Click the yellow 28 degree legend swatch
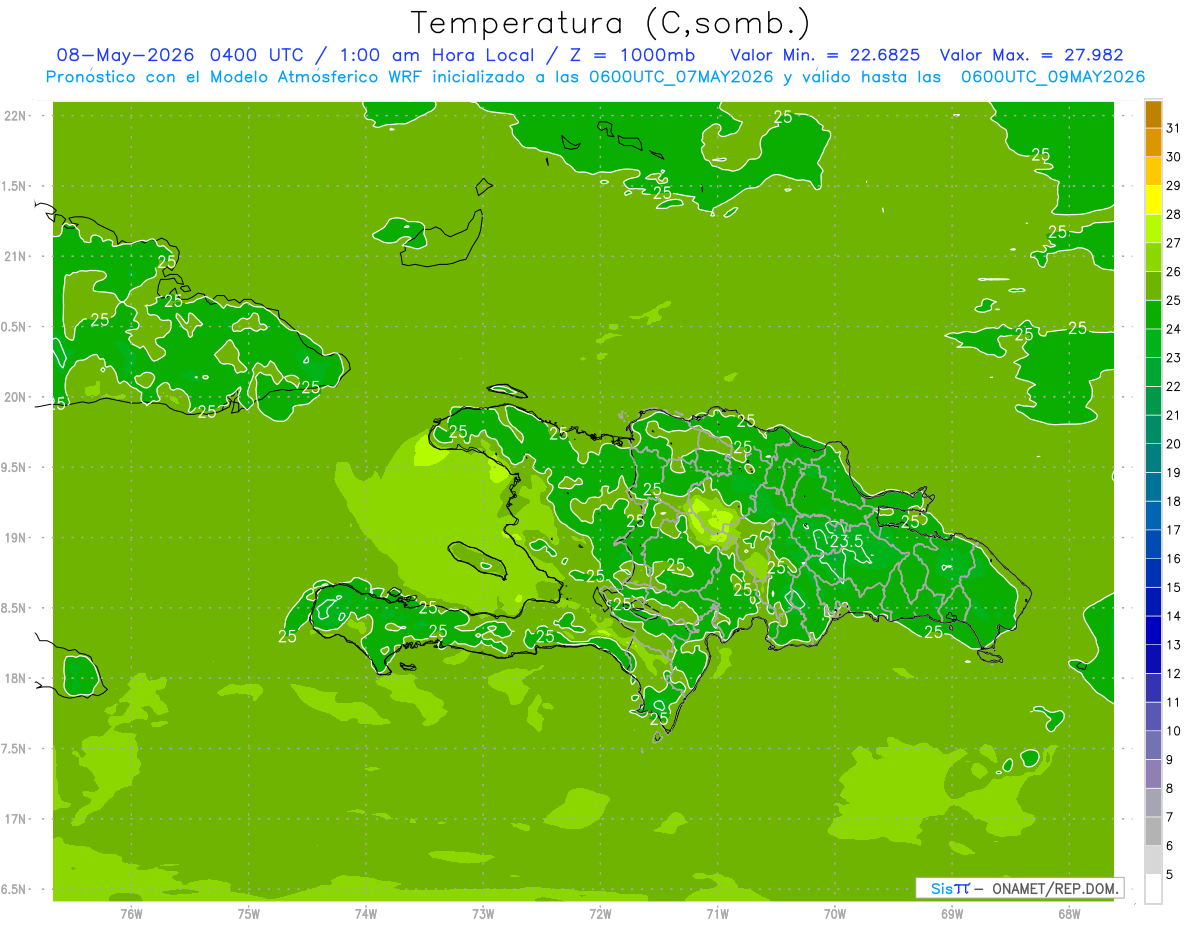 pos(1153,201)
